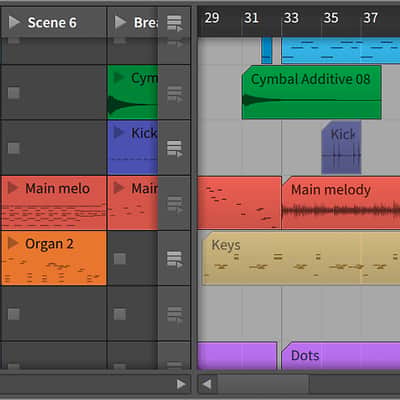400x400 pixels.
Task: Launch Scene 6 with its play triangle
Action: coord(14,23)
